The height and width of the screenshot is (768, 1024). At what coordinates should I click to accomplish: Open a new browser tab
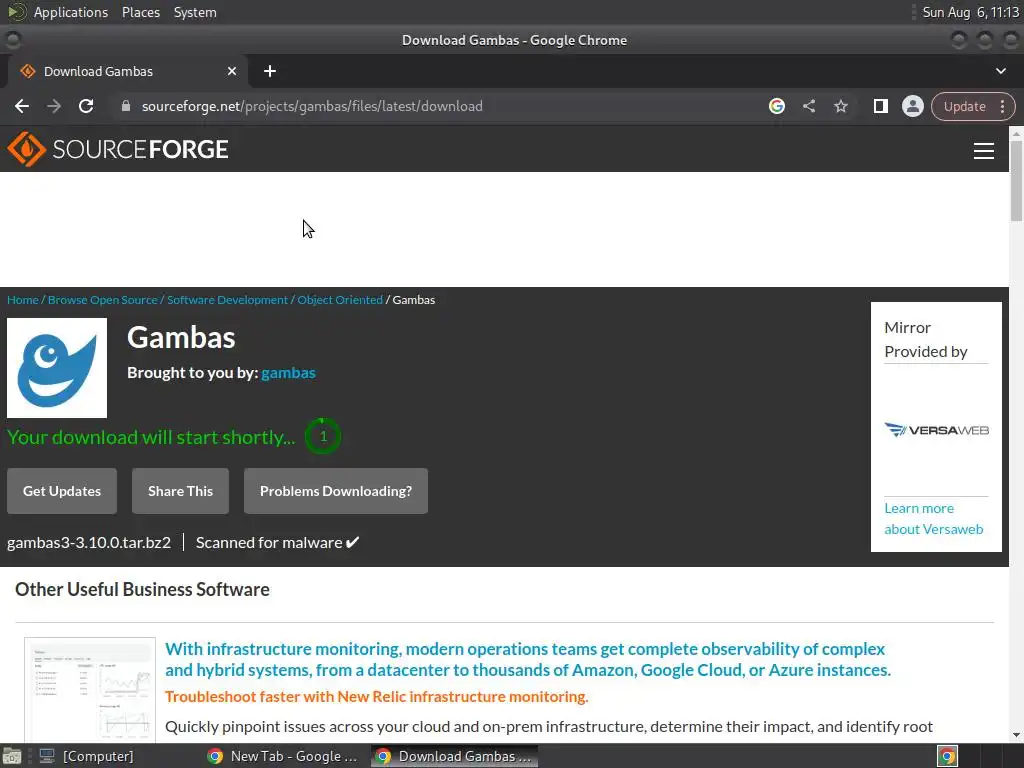coord(270,71)
